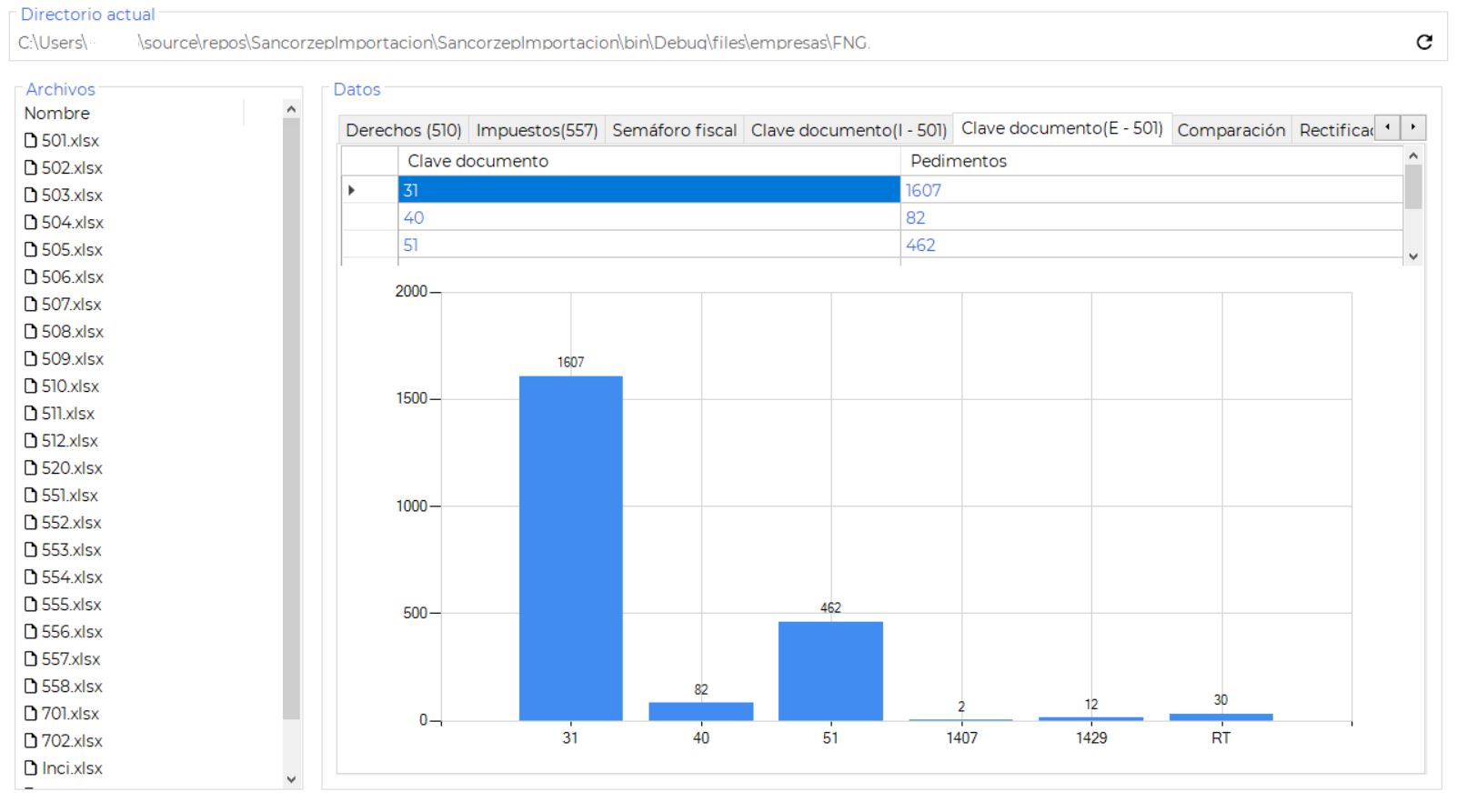Screen dimensions: 1457x812
Task: Click the tall blue bar for clave 31
Action: point(570,547)
